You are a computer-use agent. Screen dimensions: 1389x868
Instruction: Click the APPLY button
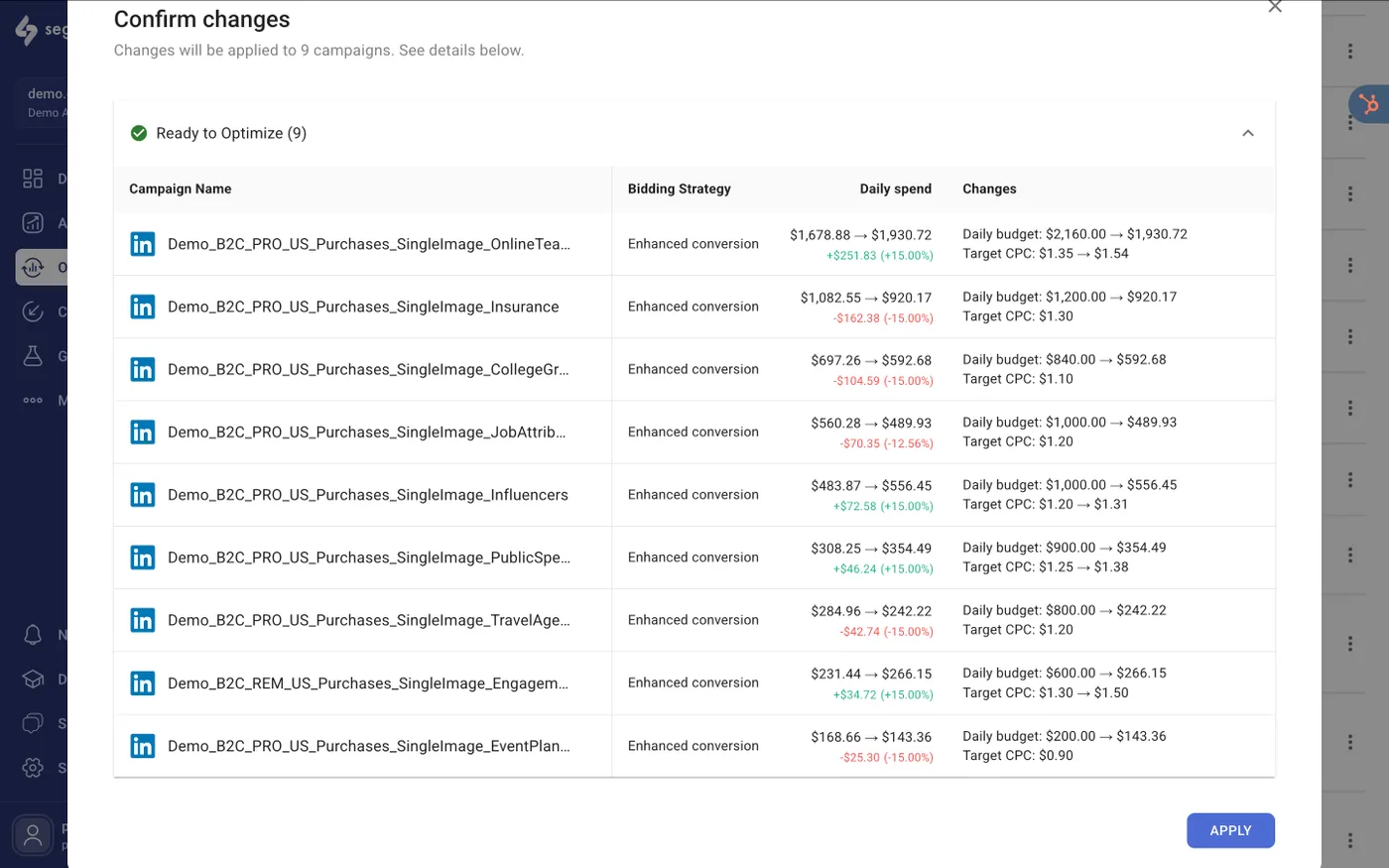click(1230, 830)
